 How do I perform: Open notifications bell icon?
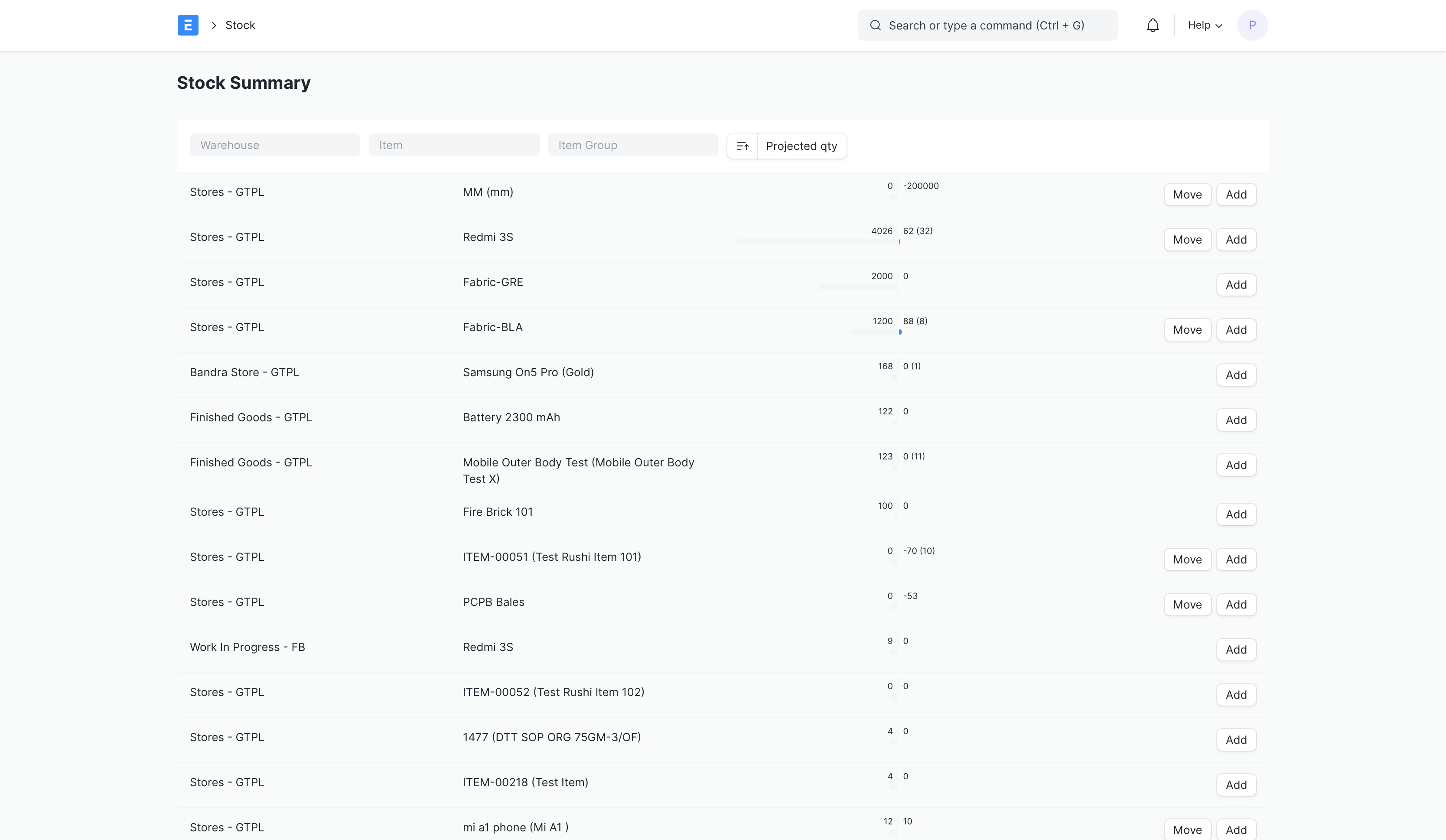pos(1152,25)
